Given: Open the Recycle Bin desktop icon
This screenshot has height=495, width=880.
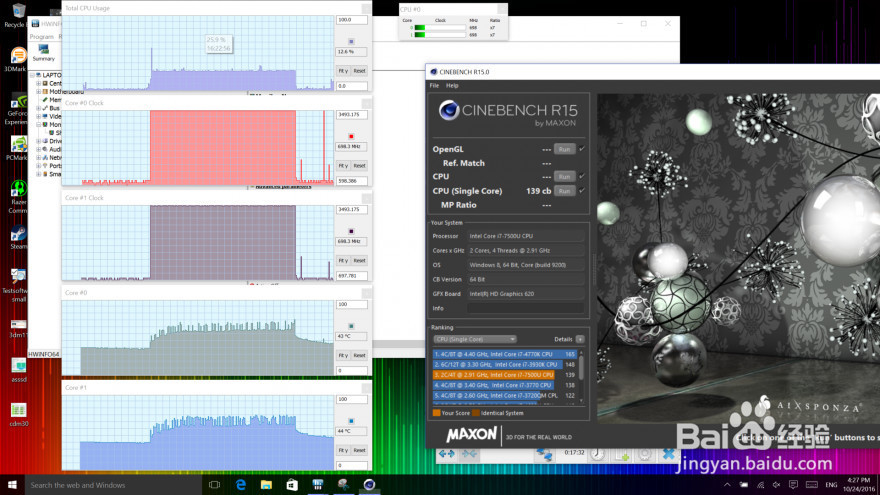Looking at the screenshot, I should click(x=17, y=15).
